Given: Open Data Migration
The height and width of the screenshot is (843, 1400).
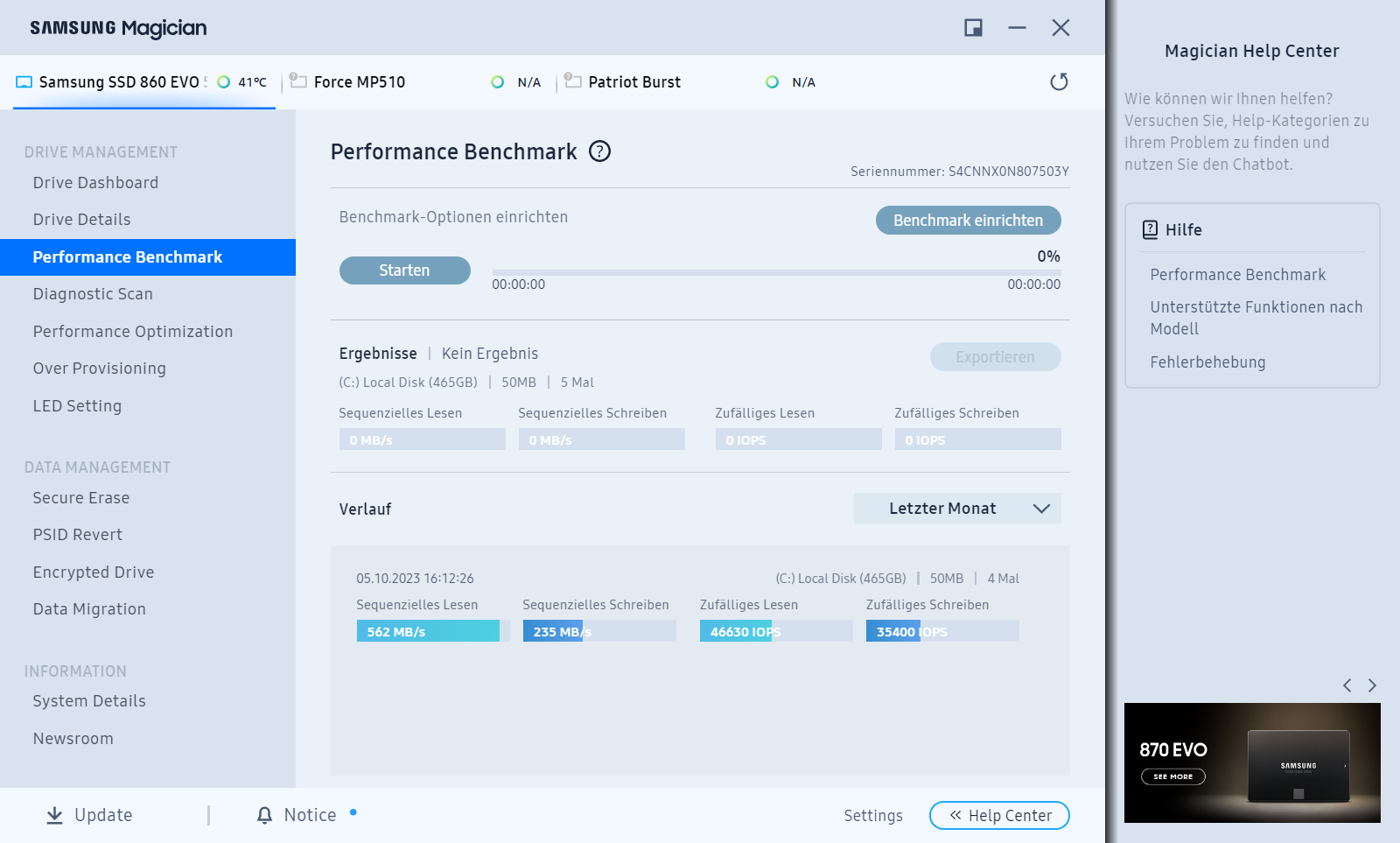Looking at the screenshot, I should click(89, 609).
